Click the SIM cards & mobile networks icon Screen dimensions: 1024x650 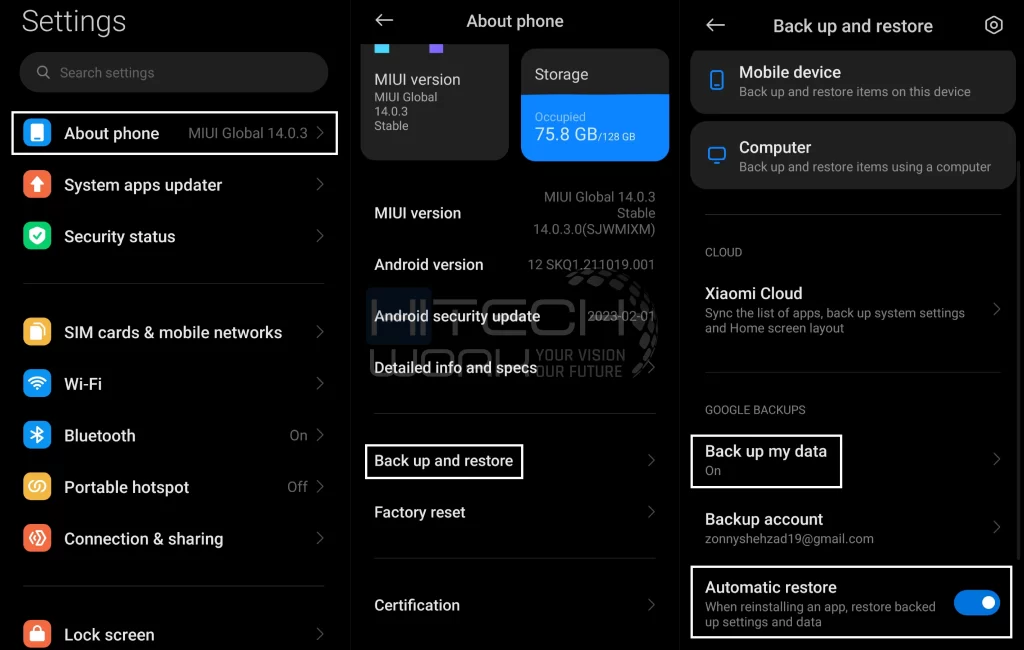37,332
